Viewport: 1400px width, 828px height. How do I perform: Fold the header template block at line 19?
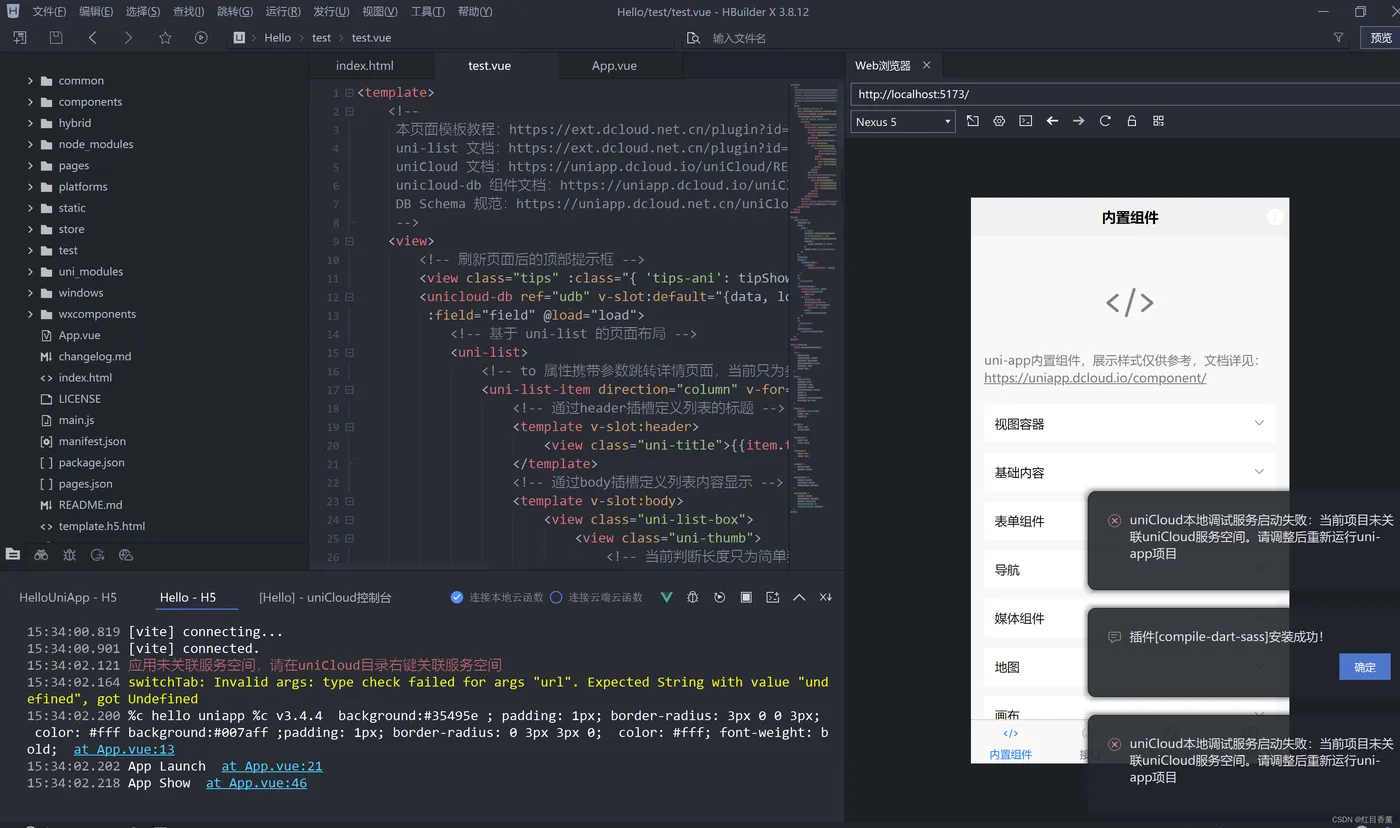(x=349, y=427)
